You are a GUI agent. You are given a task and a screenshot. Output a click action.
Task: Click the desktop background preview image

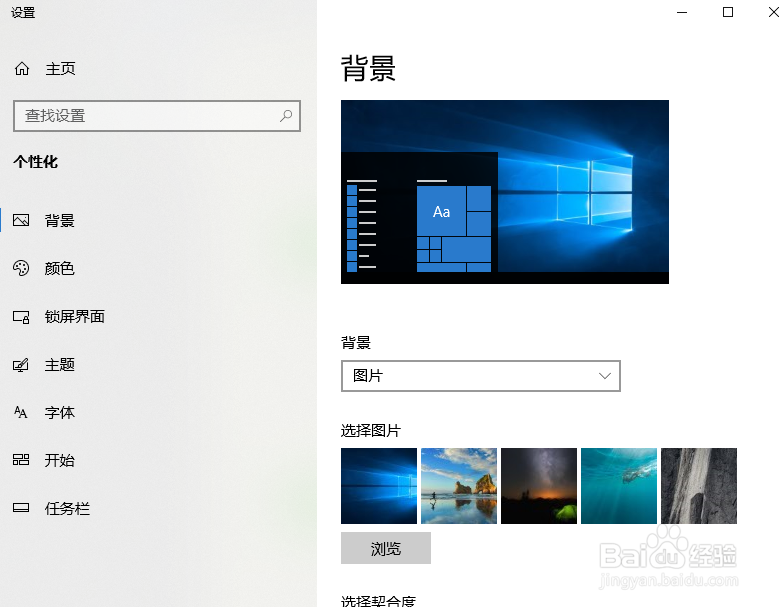[x=505, y=192]
